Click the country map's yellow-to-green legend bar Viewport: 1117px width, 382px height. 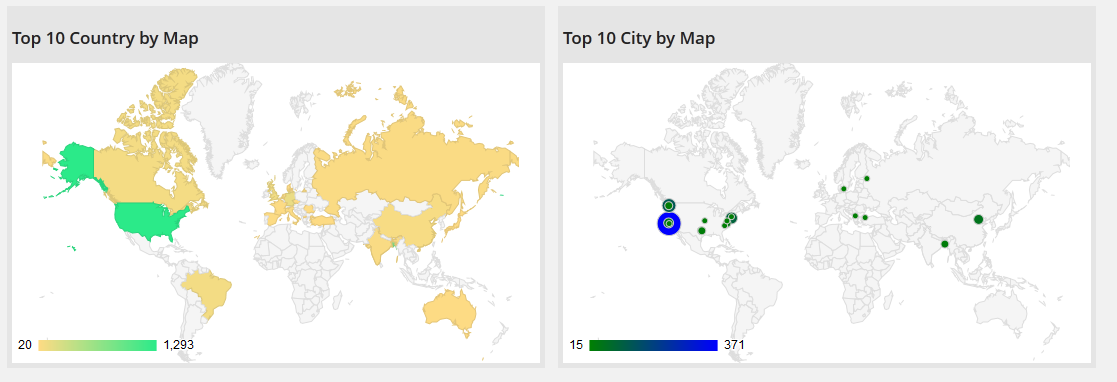(98, 345)
